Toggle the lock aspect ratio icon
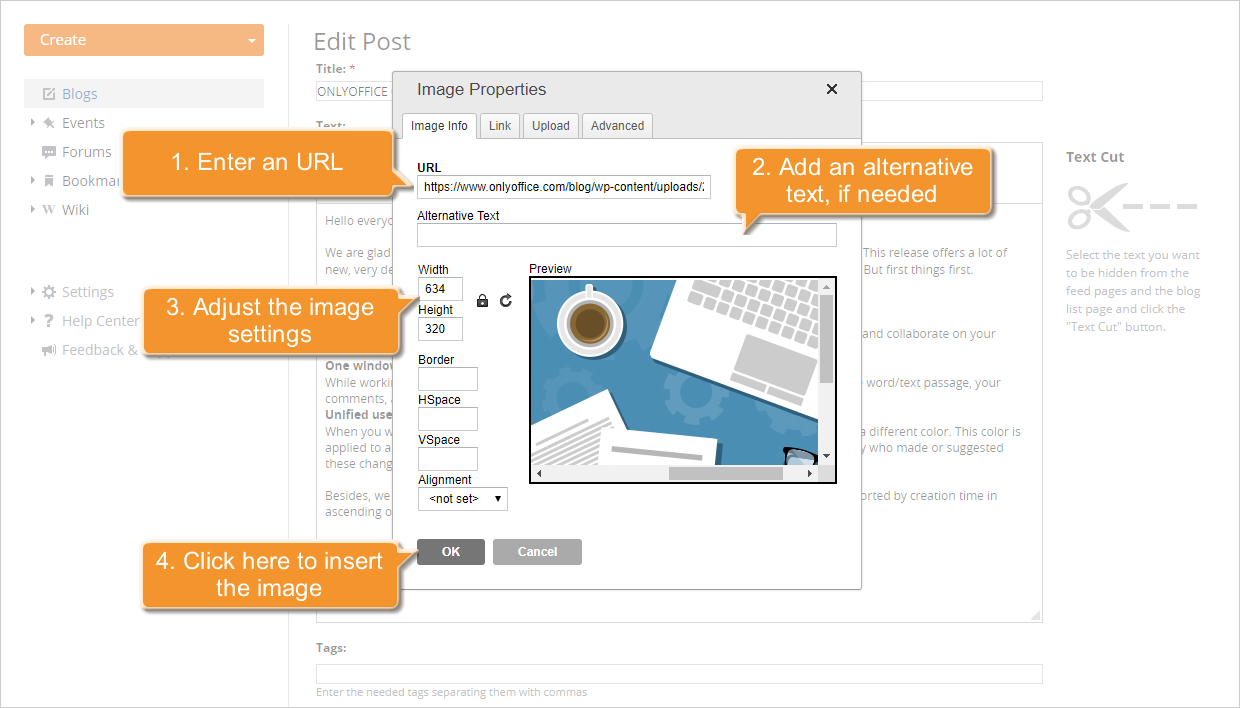Viewport: 1240px width, 708px height. [x=483, y=300]
